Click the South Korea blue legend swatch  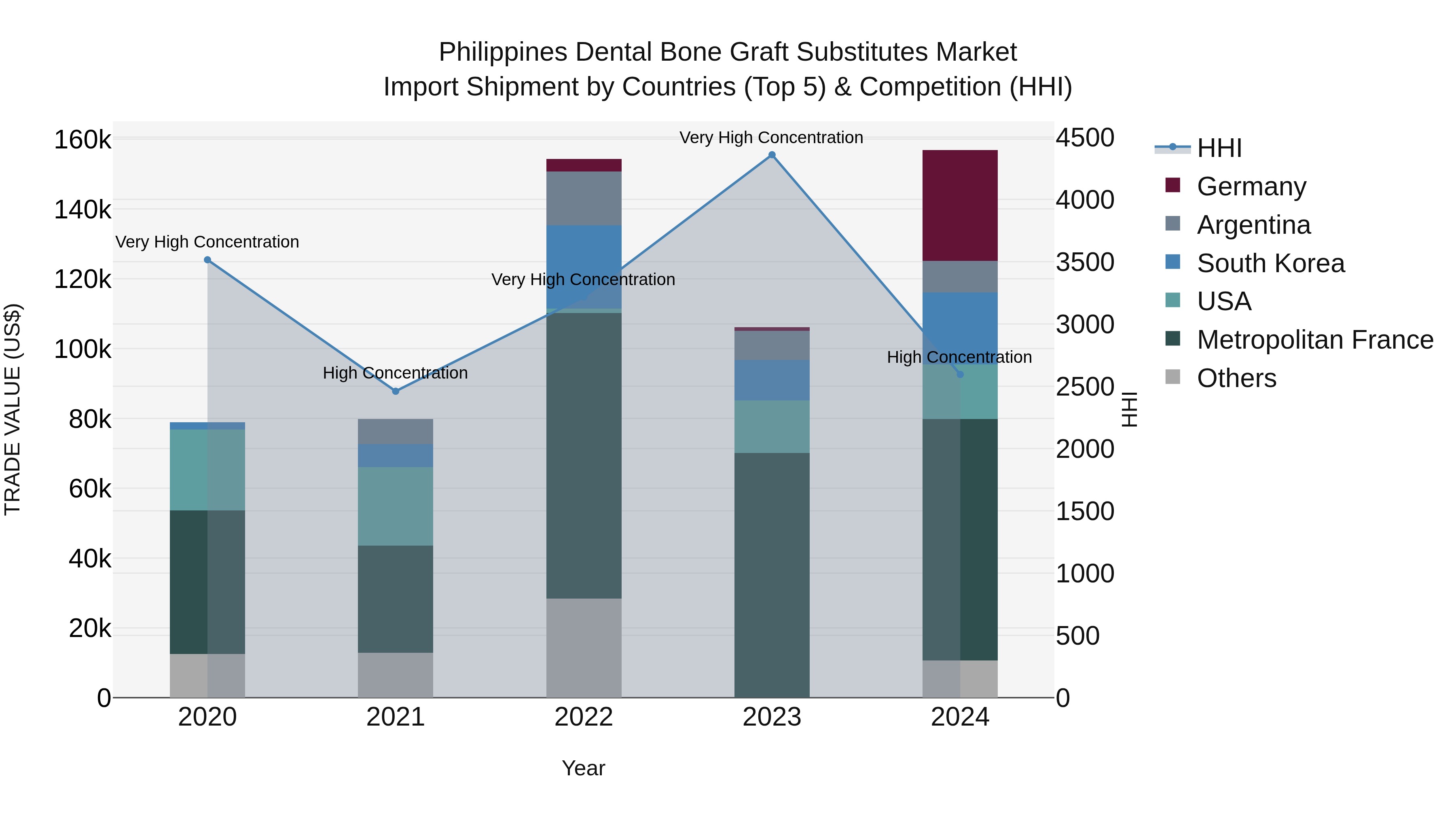click(x=1173, y=262)
